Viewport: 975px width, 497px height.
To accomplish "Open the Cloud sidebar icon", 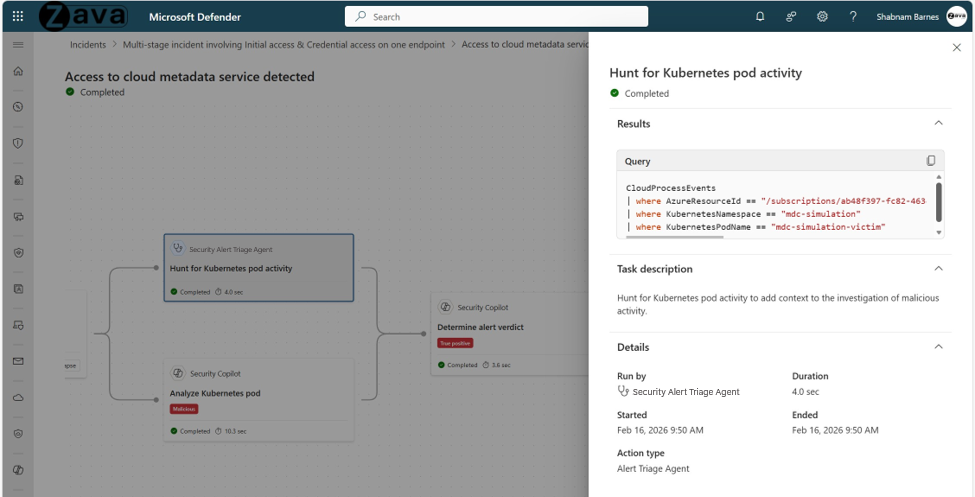I will [17, 397].
